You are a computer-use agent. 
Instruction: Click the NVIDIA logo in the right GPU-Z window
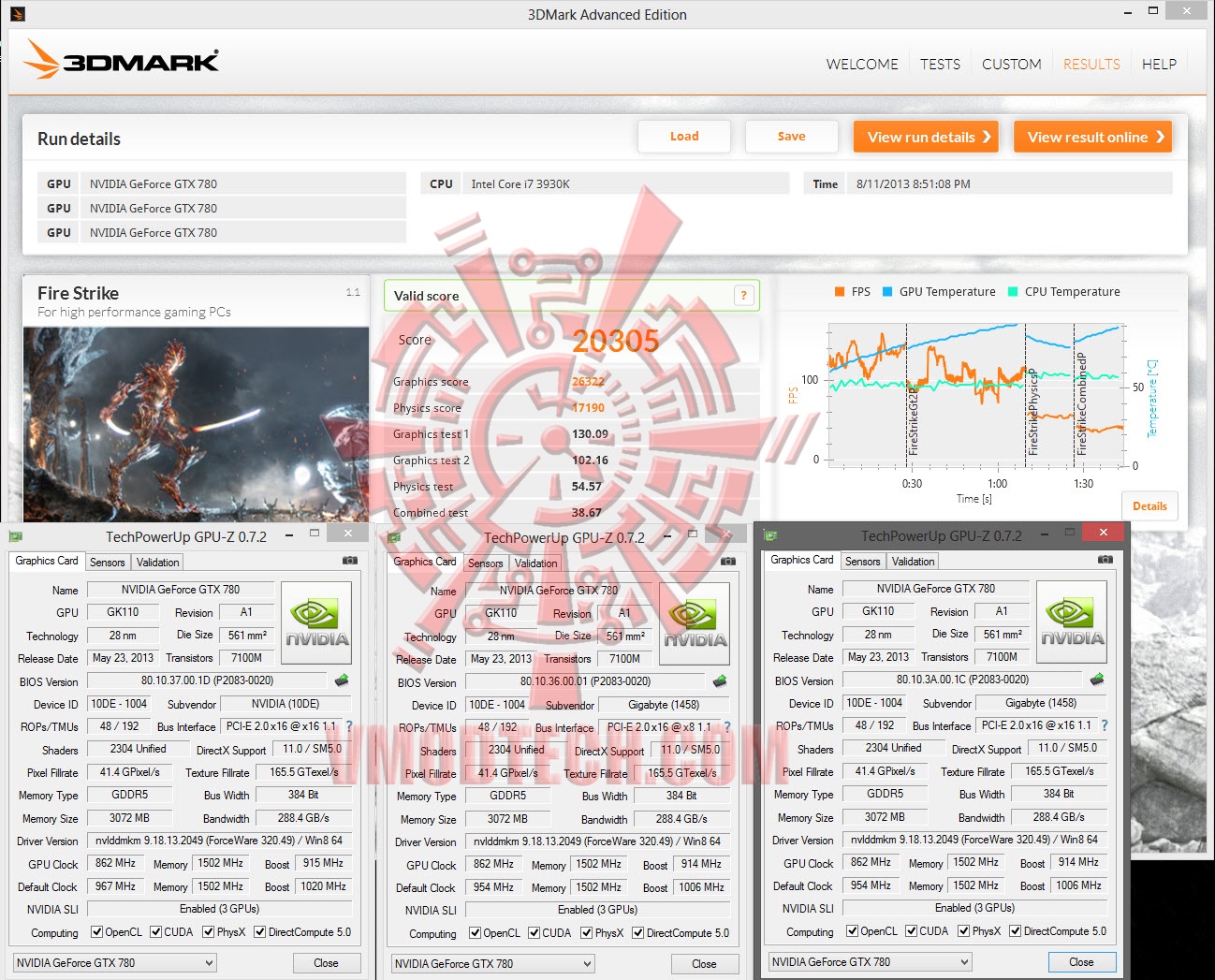click(1072, 622)
